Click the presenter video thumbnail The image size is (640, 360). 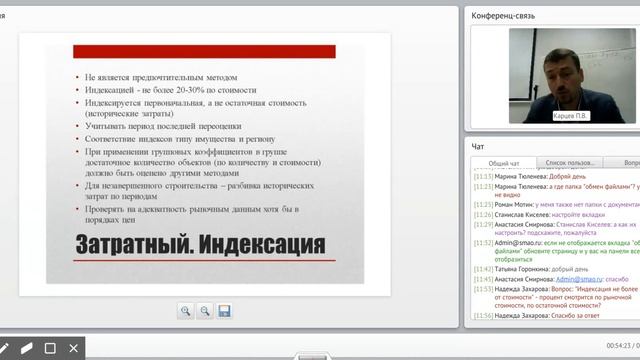(572, 76)
